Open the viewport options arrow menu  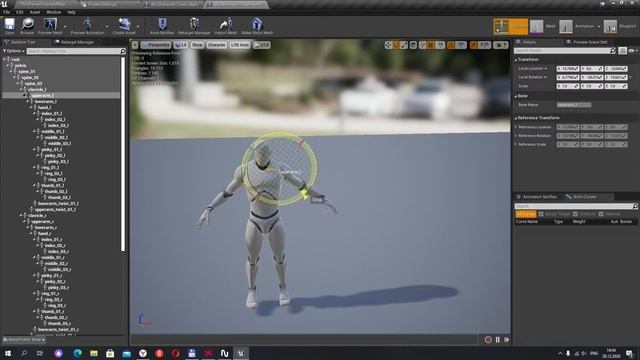pos(135,45)
